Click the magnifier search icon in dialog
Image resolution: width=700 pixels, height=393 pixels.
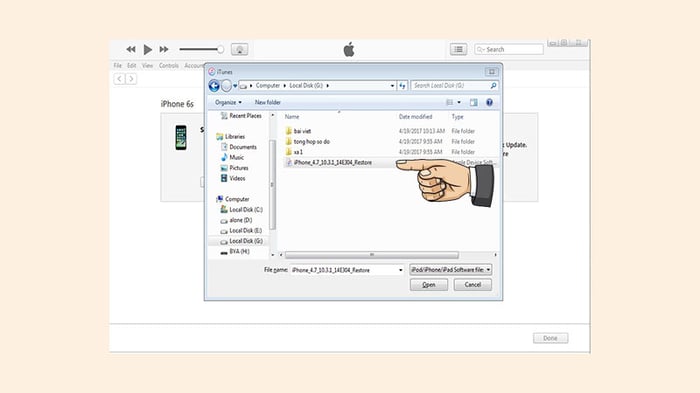493,86
